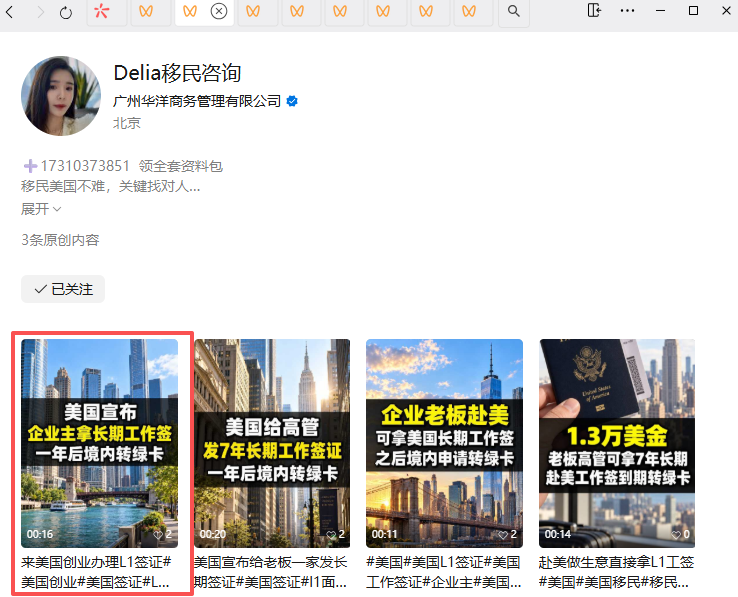Click phone number 17310373851

point(85,166)
